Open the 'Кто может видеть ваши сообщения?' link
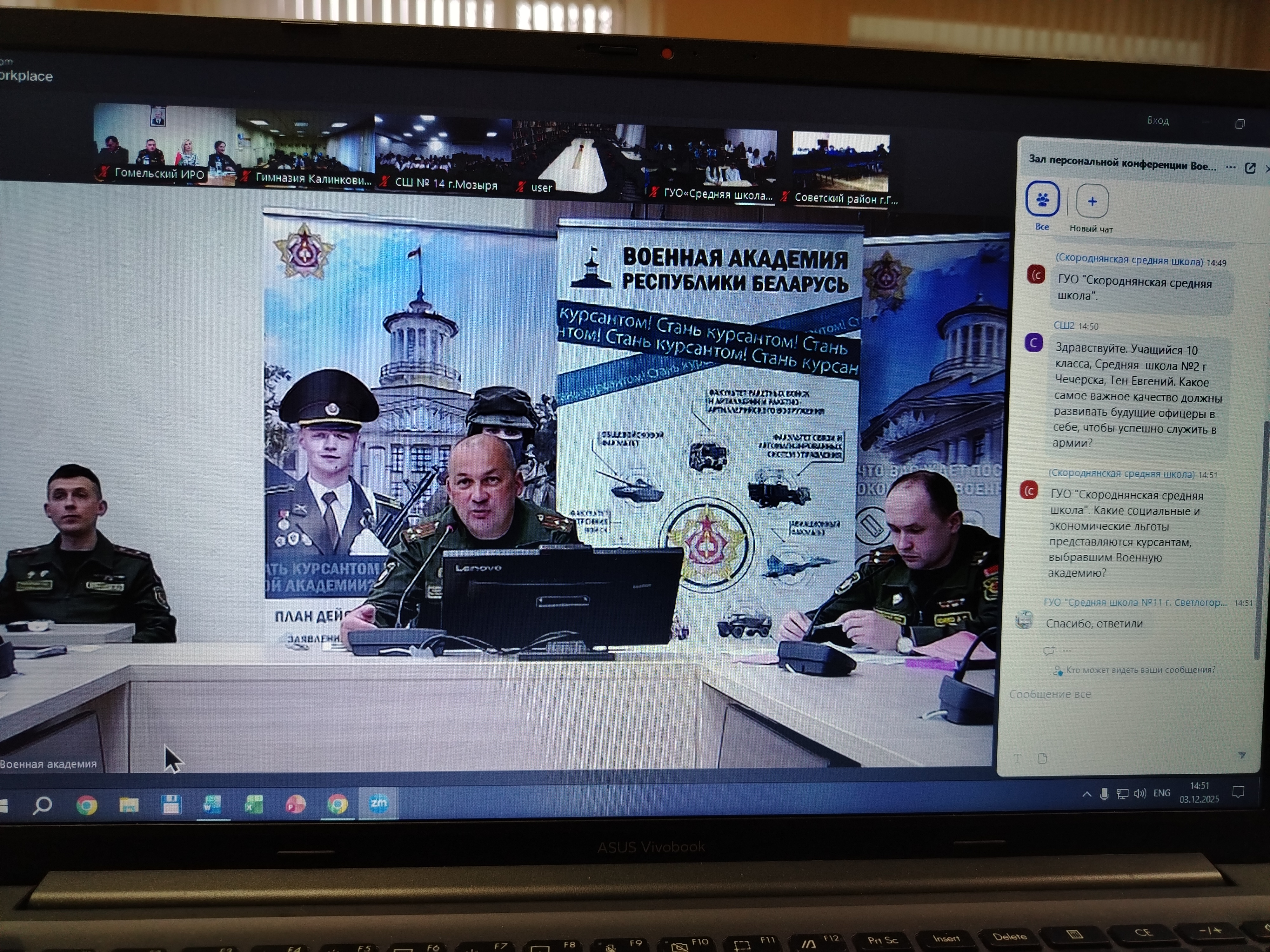 (x=1140, y=670)
